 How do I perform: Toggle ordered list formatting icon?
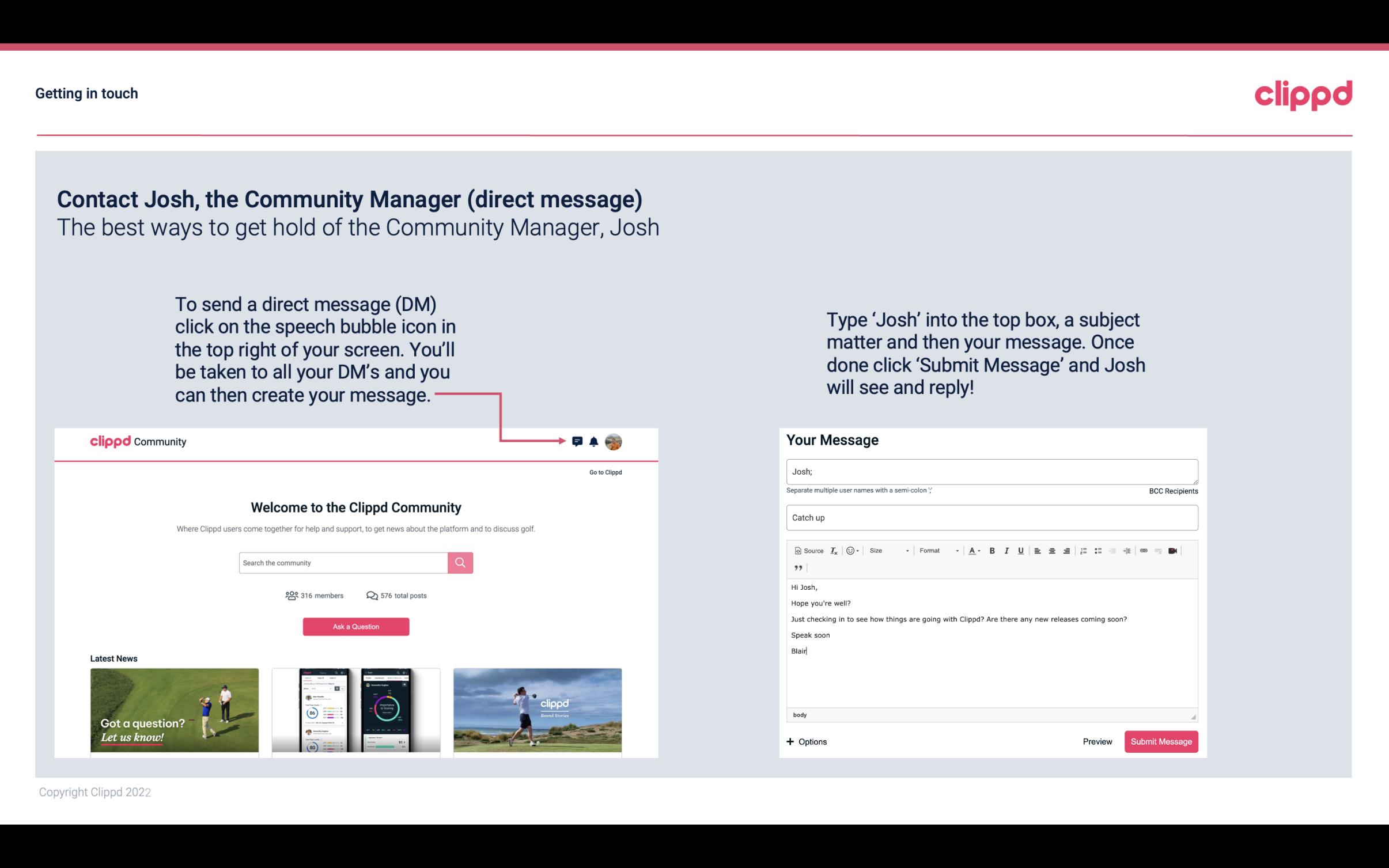point(1085,550)
